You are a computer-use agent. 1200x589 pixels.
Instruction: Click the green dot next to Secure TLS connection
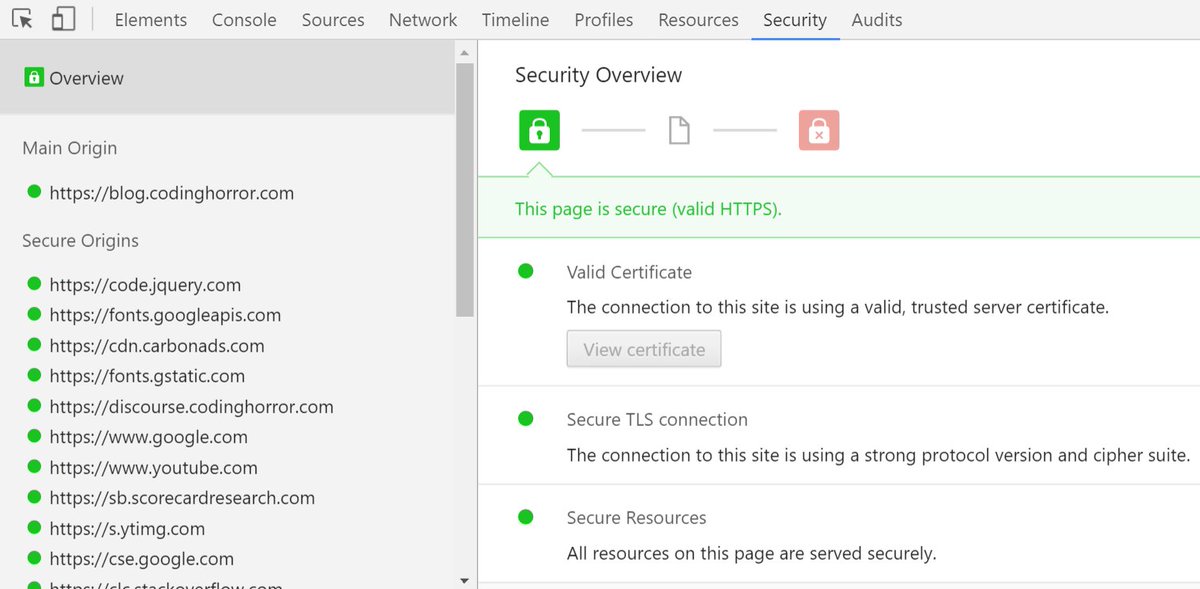click(526, 419)
